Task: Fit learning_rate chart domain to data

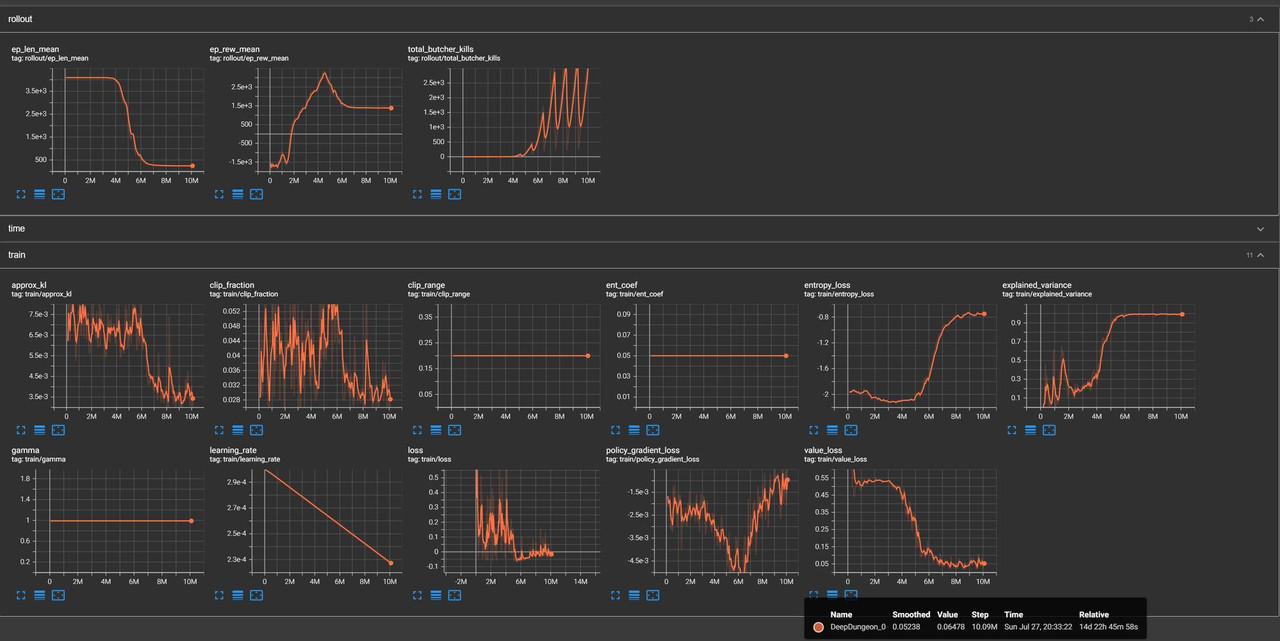Action: (256, 595)
